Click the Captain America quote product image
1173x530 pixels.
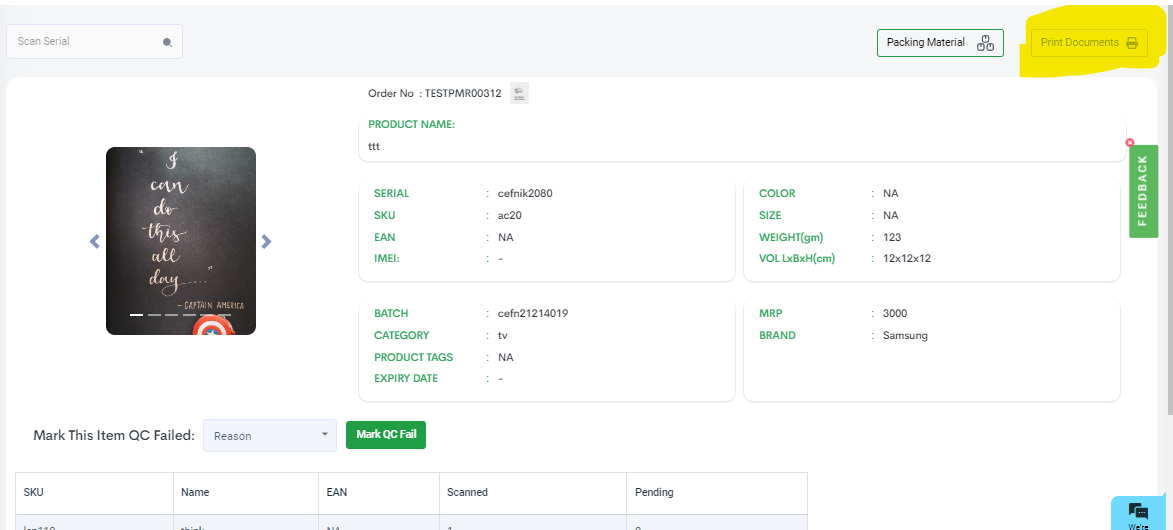point(181,240)
